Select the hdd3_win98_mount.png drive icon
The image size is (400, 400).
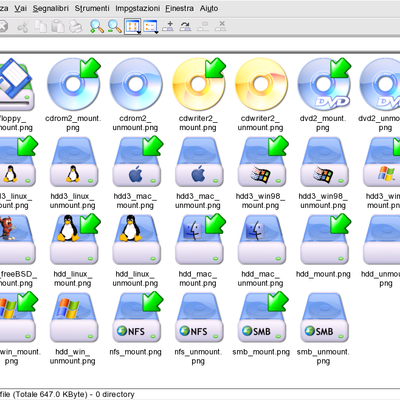pos(262,162)
